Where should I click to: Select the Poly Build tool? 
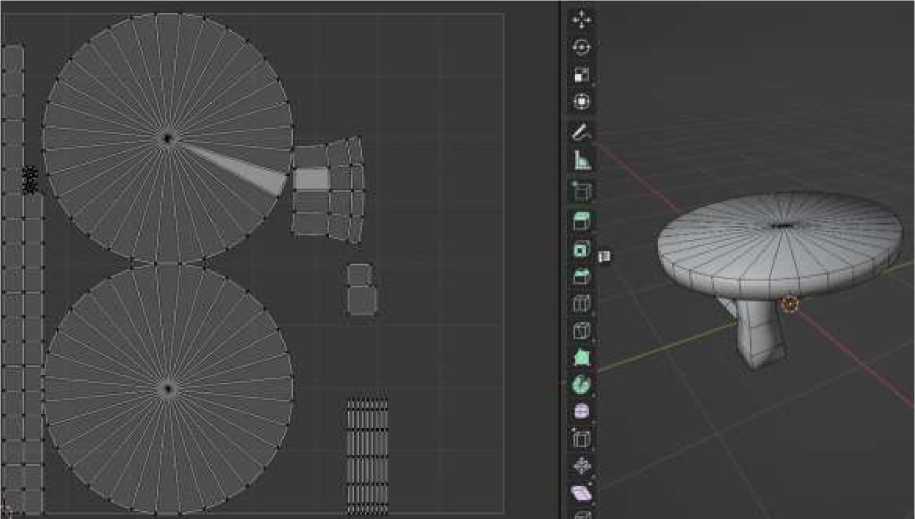click(x=581, y=357)
